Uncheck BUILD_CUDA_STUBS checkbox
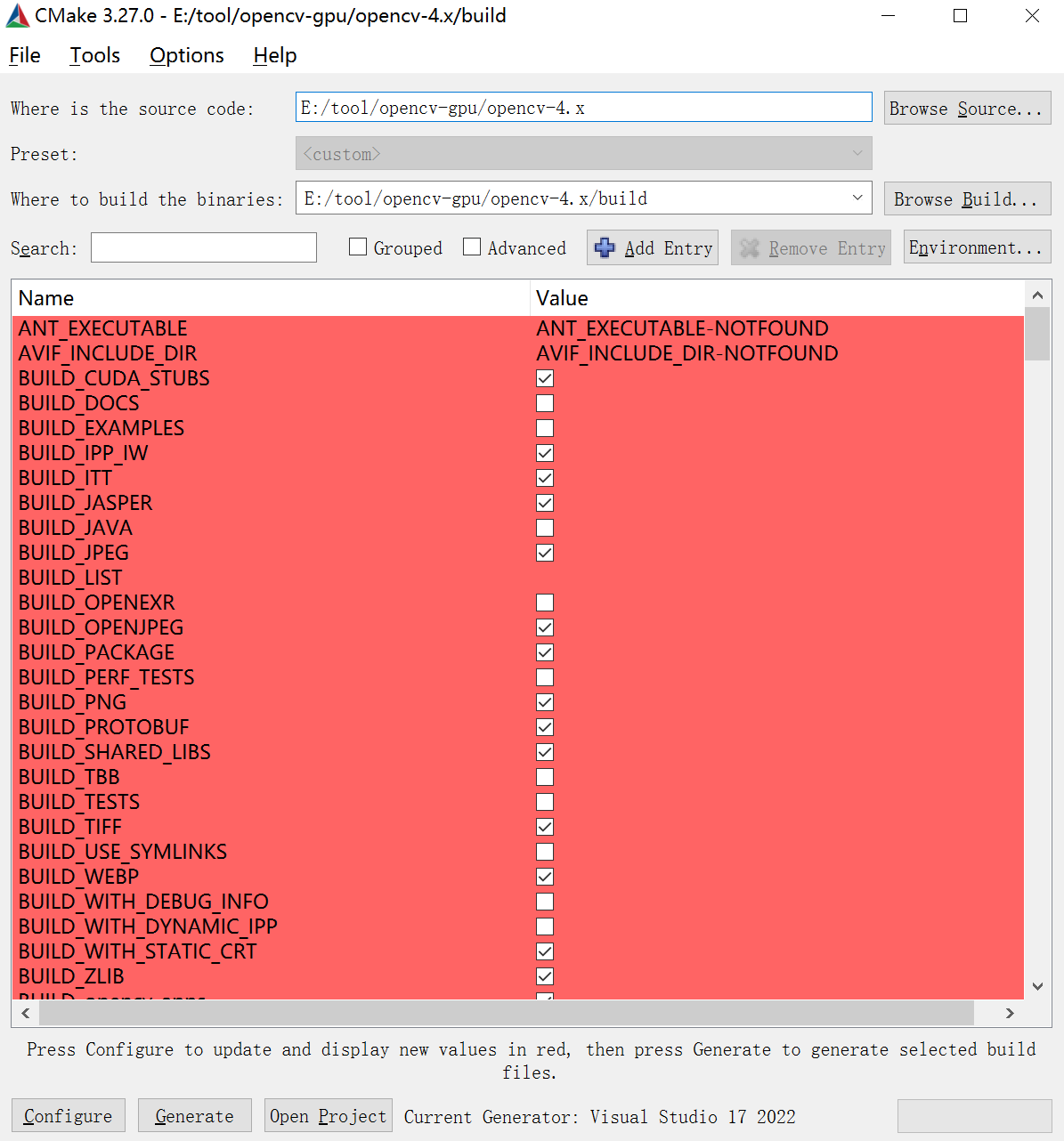Image resolution: width=1064 pixels, height=1141 pixels. (545, 378)
